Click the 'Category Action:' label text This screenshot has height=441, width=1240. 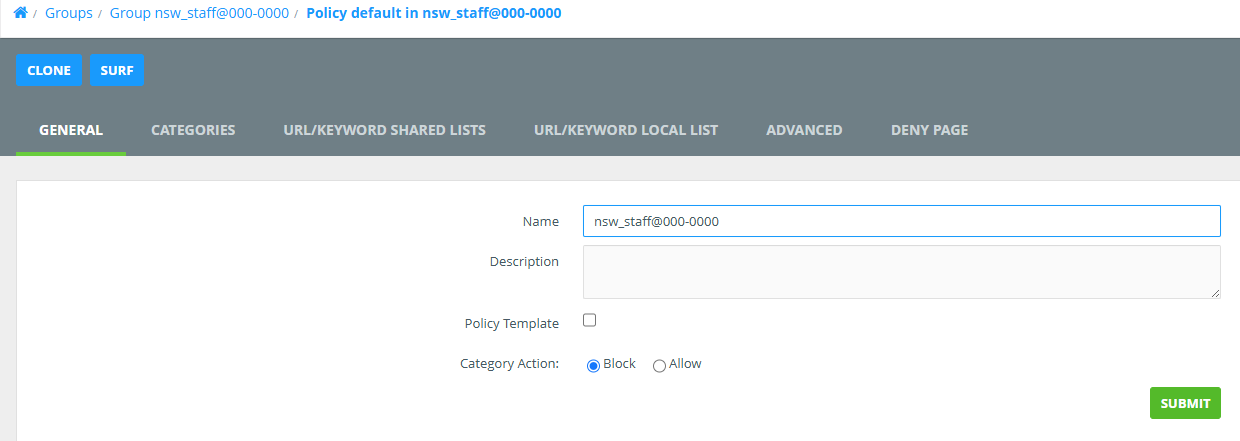(509, 364)
